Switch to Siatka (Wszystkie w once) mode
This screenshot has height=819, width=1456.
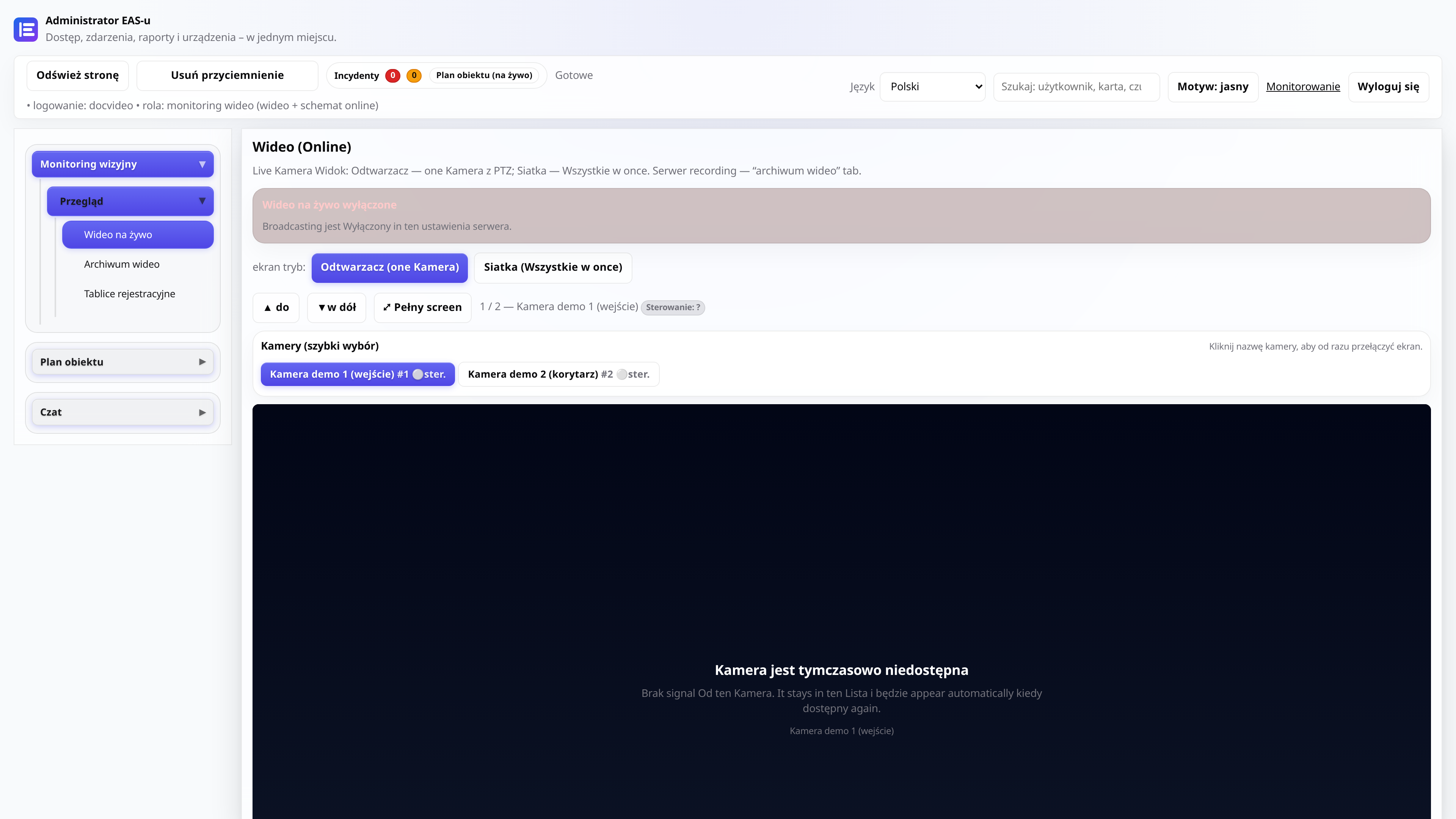(x=553, y=267)
